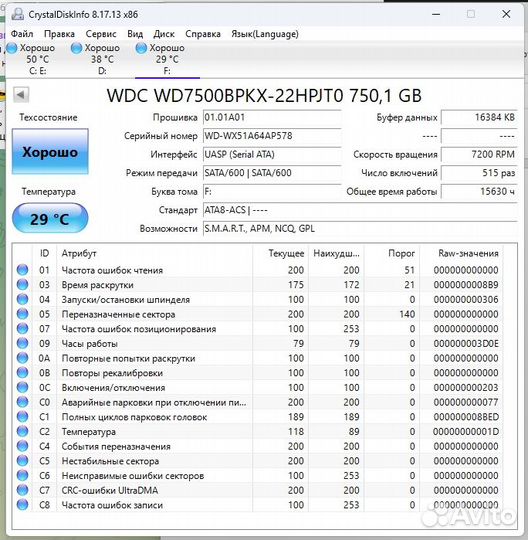Select the Включения/отключения row
This screenshot has height=540, width=528.
(258, 387)
